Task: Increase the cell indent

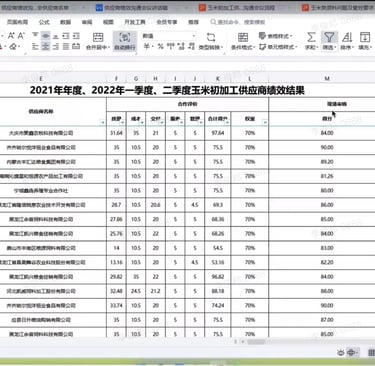Action: 76,36
